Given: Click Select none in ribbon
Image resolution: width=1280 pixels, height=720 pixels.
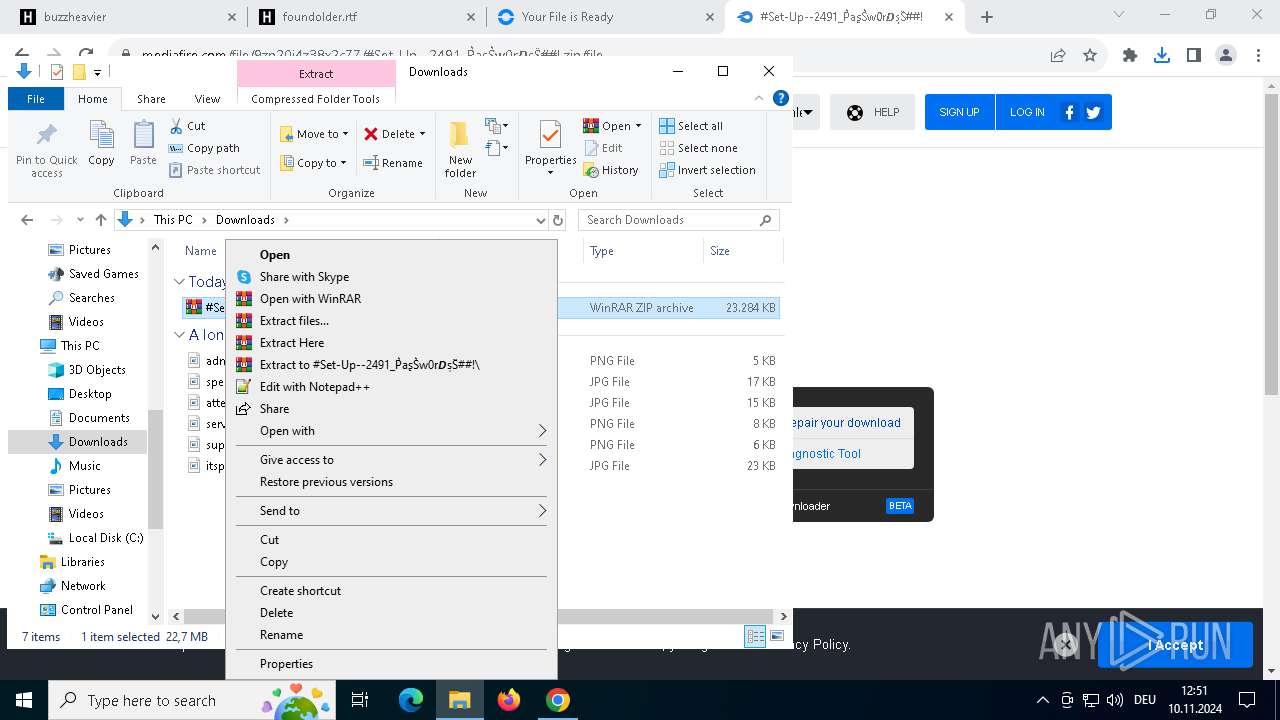Looking at the screenshot, I should [698, 148].
